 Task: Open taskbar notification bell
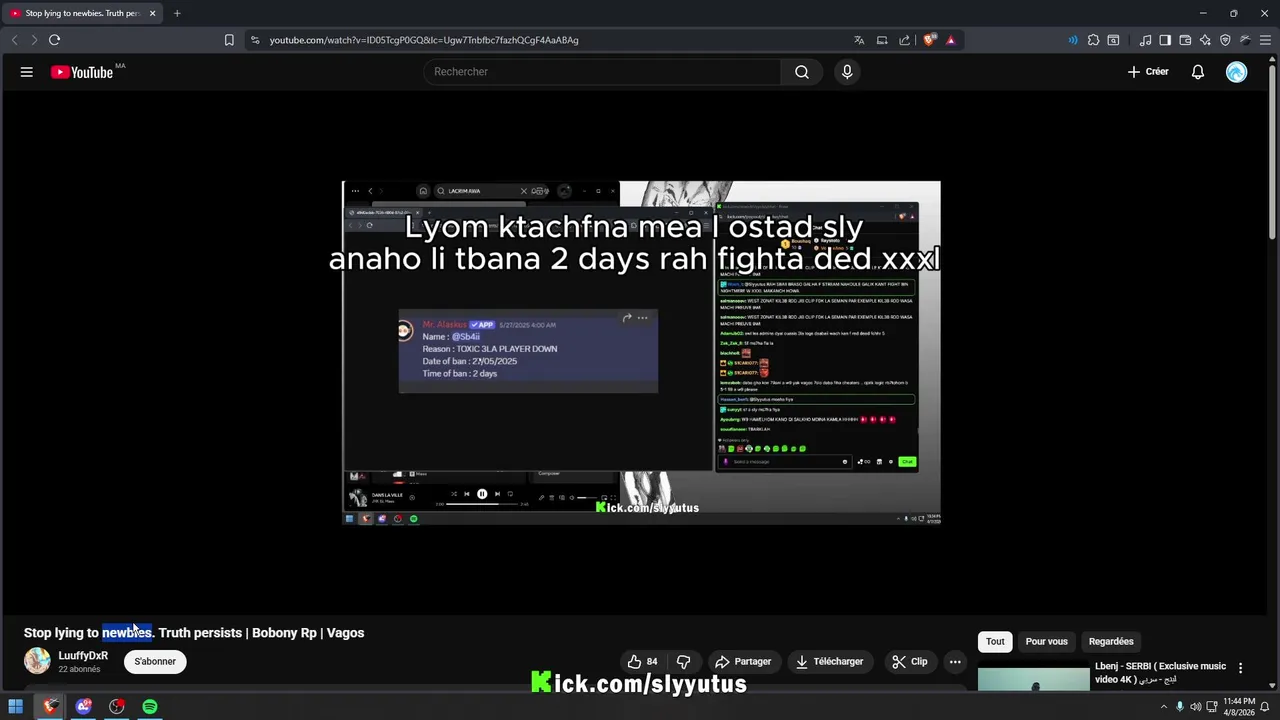point(1265,707)
